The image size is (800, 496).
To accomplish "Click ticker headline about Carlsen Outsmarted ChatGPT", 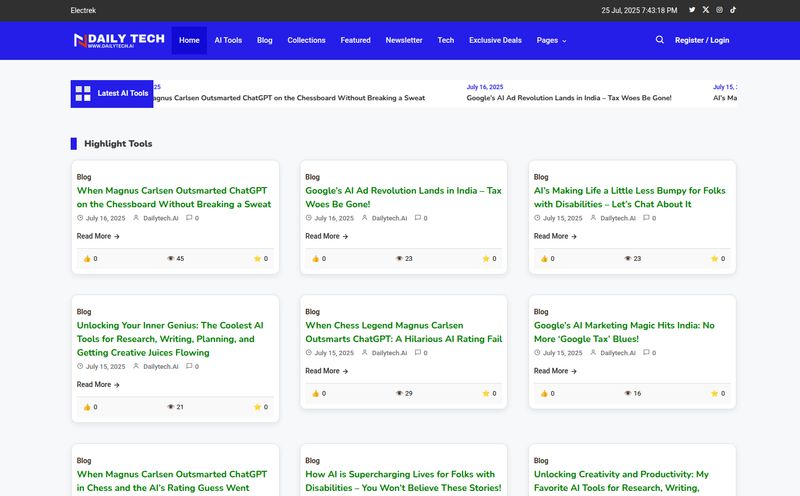I will tap(289, 98).
